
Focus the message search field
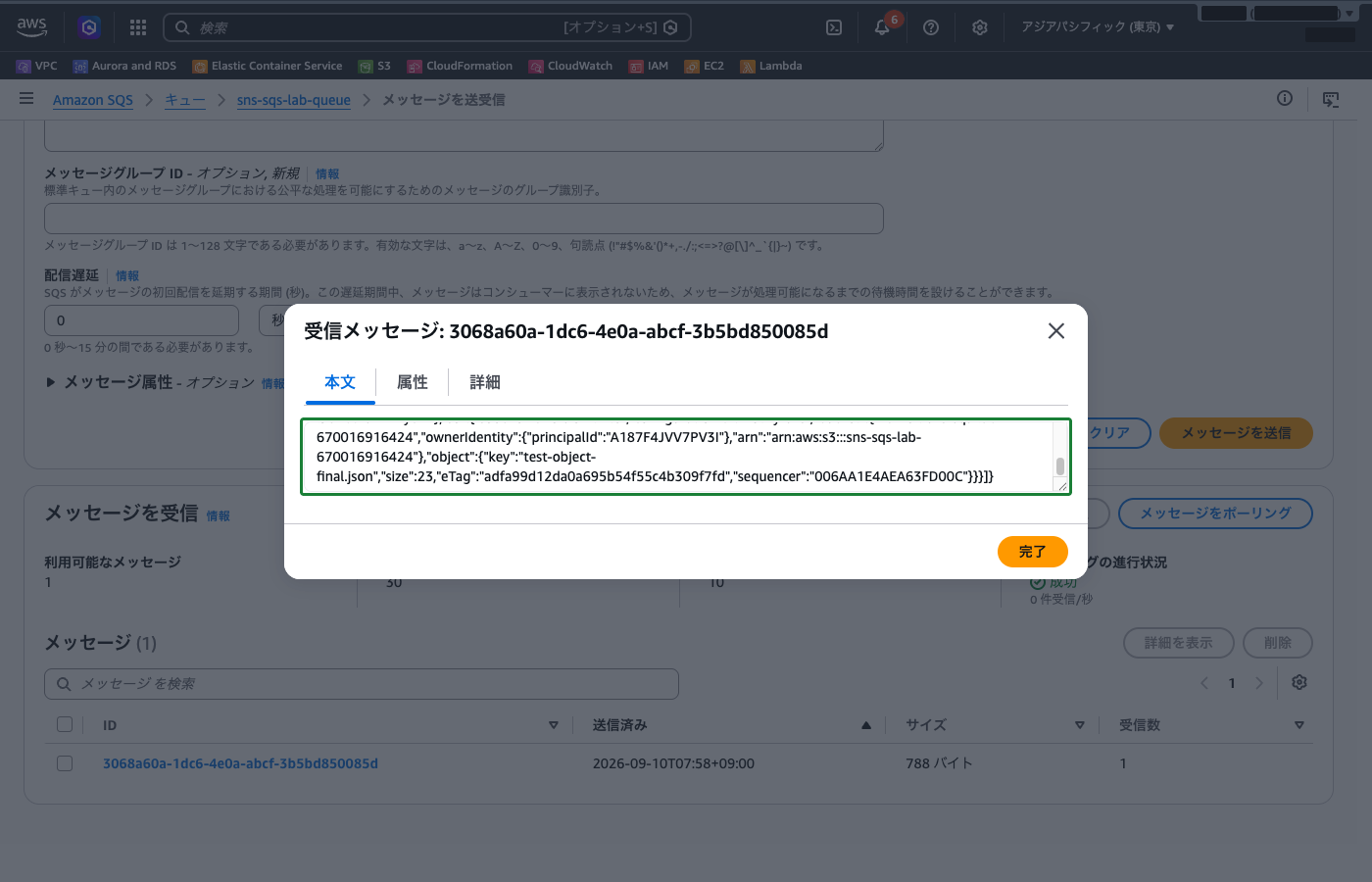pos(362,684)
